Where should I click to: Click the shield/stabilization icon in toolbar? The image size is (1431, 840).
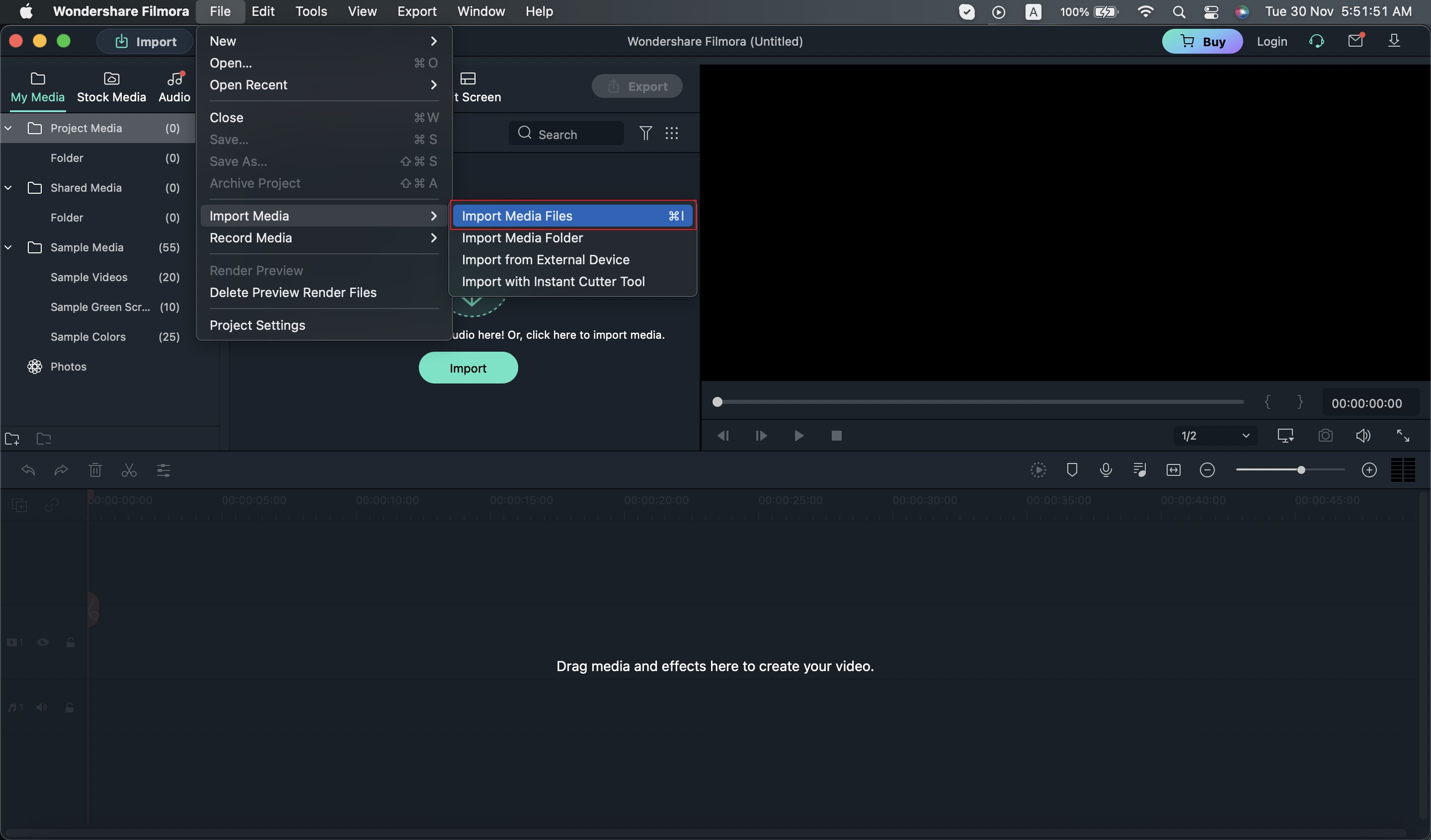[1071, 470]
